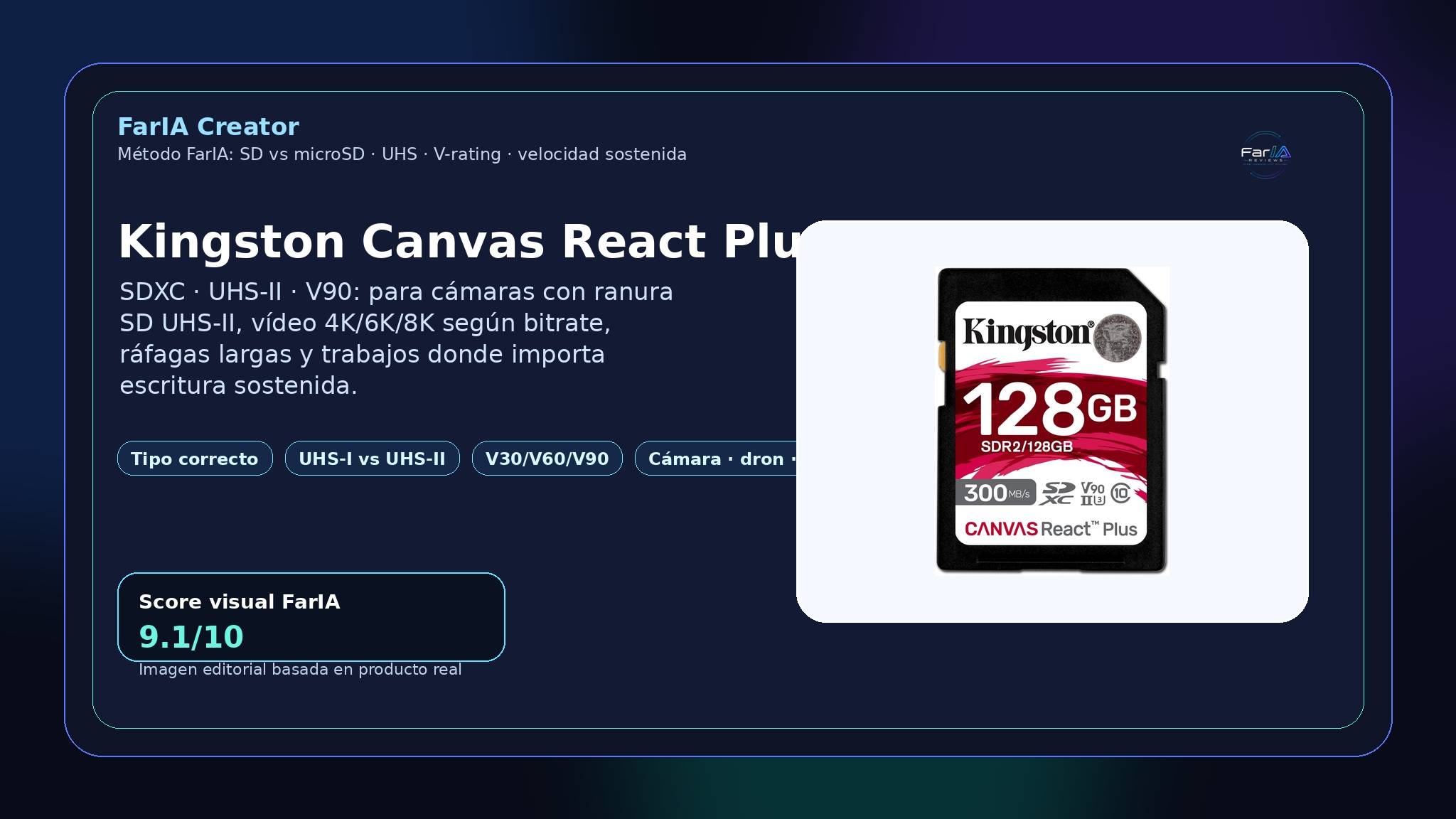Click the 'Score visual FarIA' label
Image resolution: width=1456 pixels, height=819 pixels.
(240, 601)
